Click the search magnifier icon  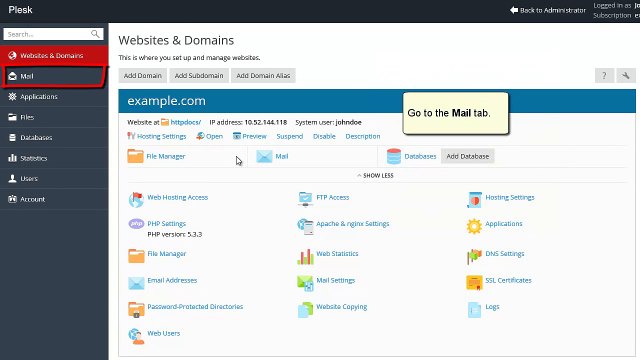(x=95, y=34)
